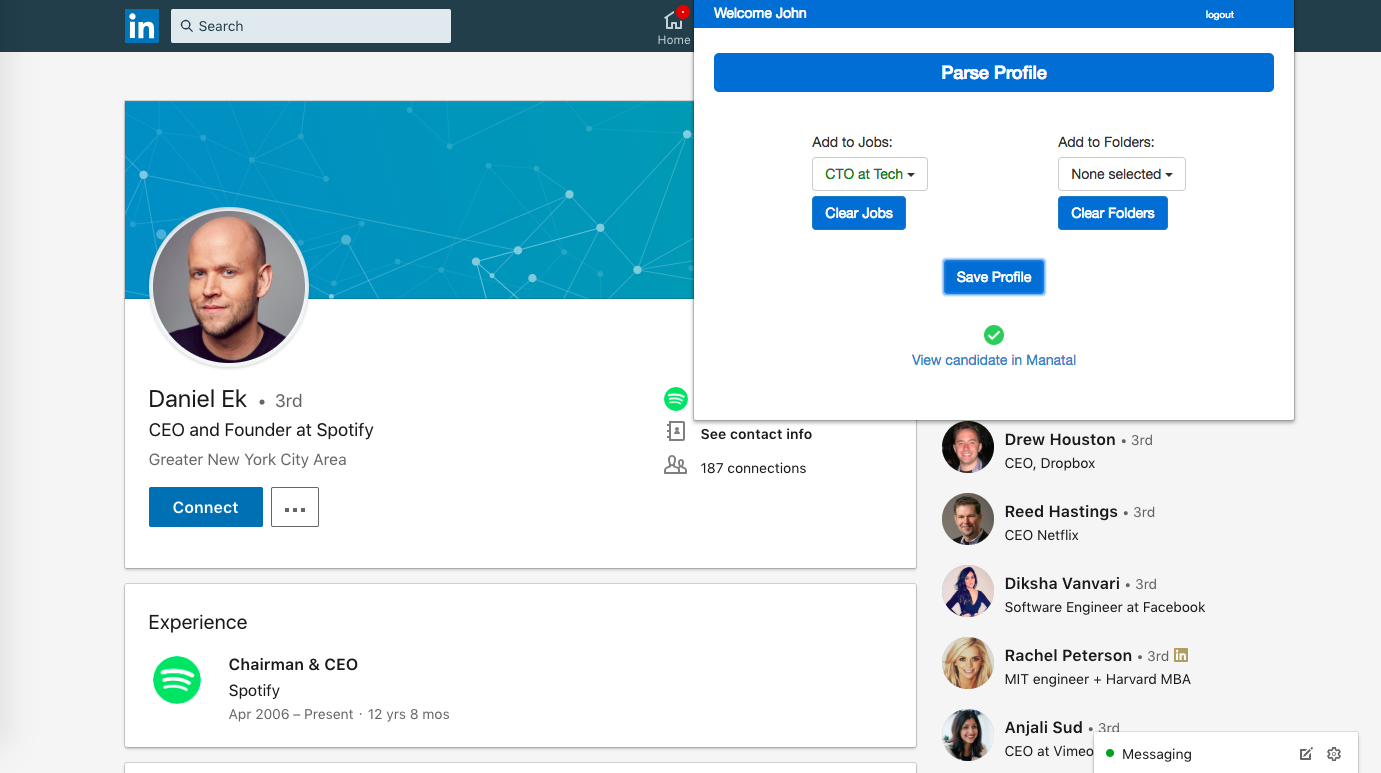This screenshot has height=773, width=1381.
Task: Click the LinkedIn premium badge beside Rachel Peterson
Action: [1181, 655]
